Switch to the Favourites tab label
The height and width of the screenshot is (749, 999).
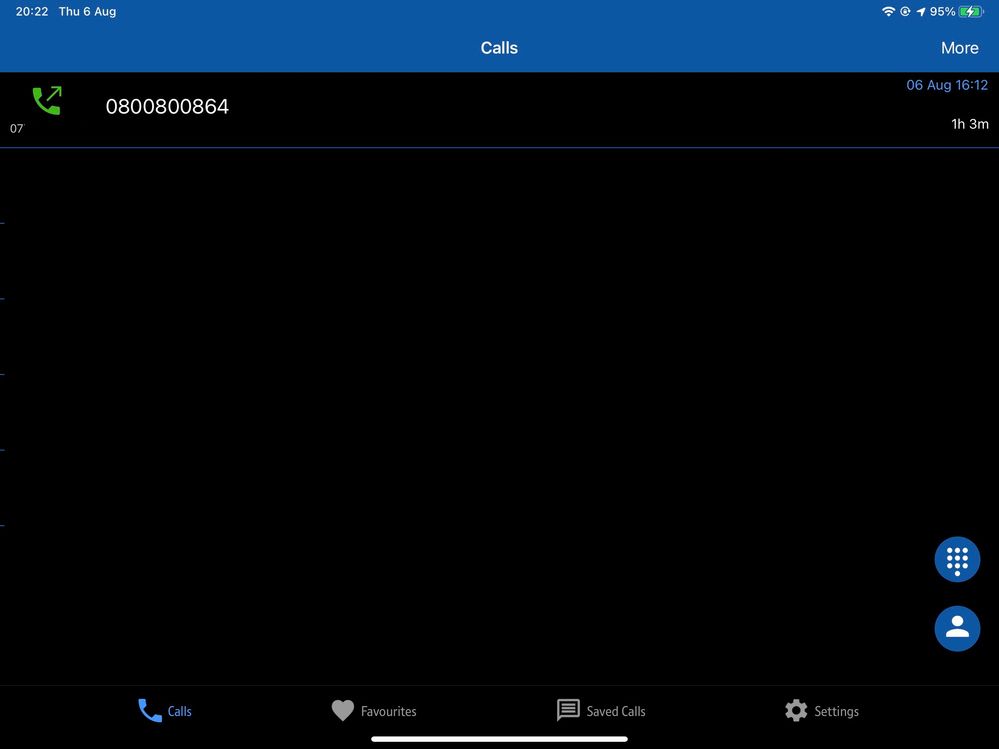click(x=388, y=712)
